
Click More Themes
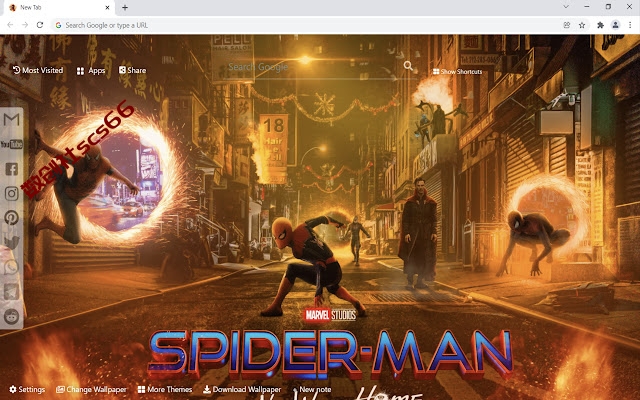(x=165, y=389)
